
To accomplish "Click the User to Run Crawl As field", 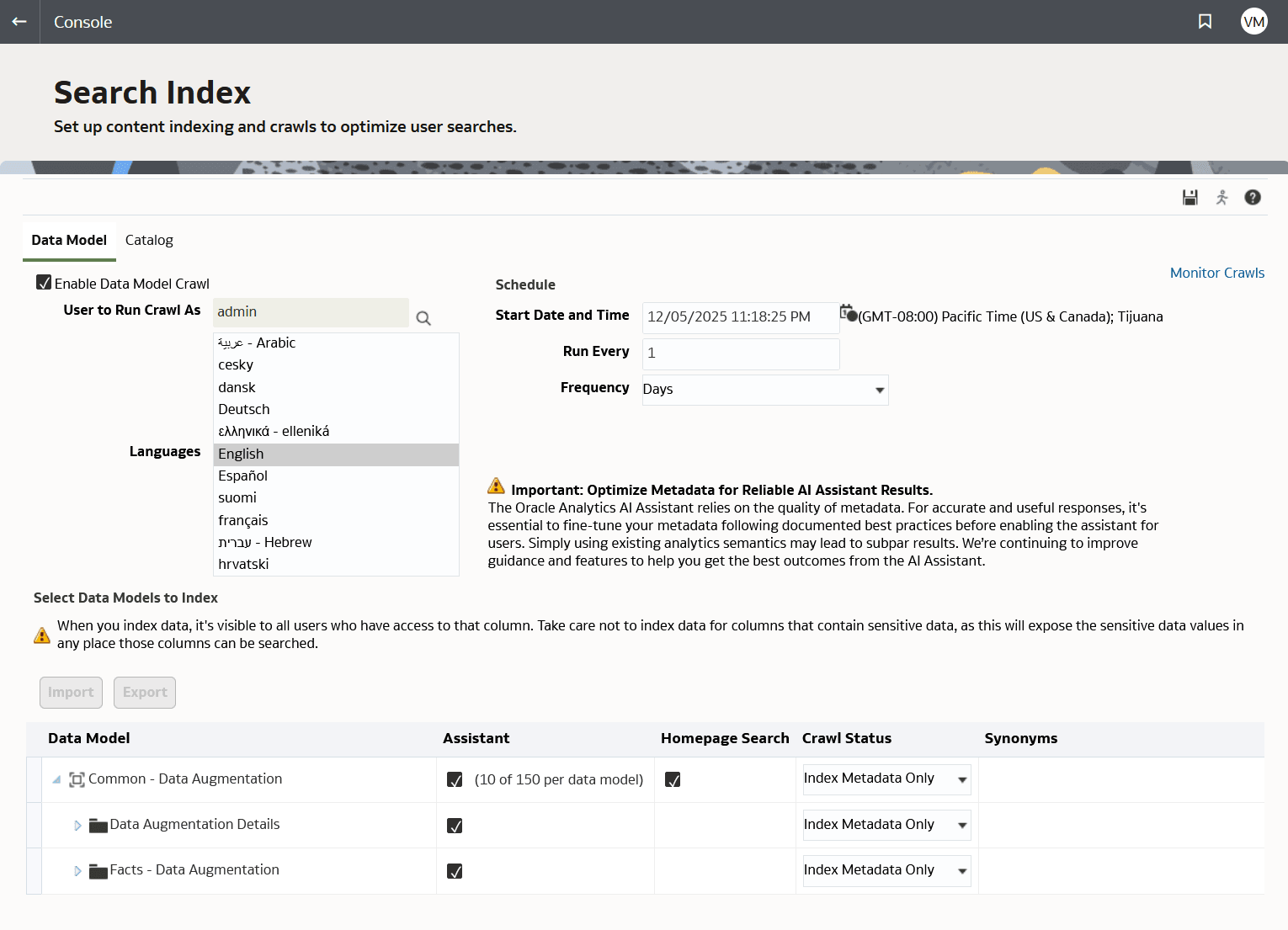I will point(311,312).
